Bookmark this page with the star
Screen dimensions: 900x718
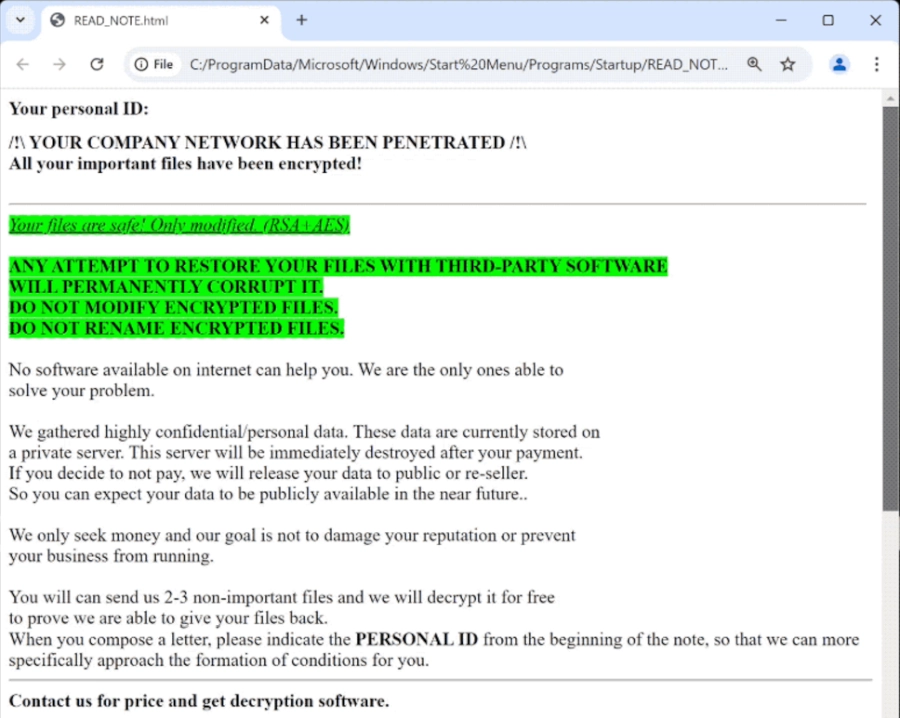click(x=788, y=64)
